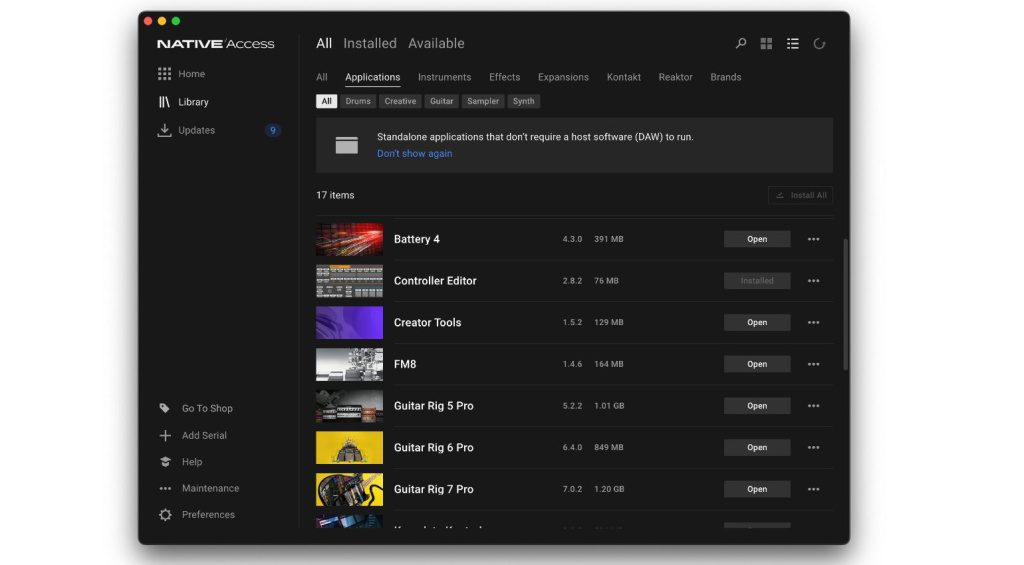
Task: Select the Drums filter chip
Action: [x=358, y=101]
